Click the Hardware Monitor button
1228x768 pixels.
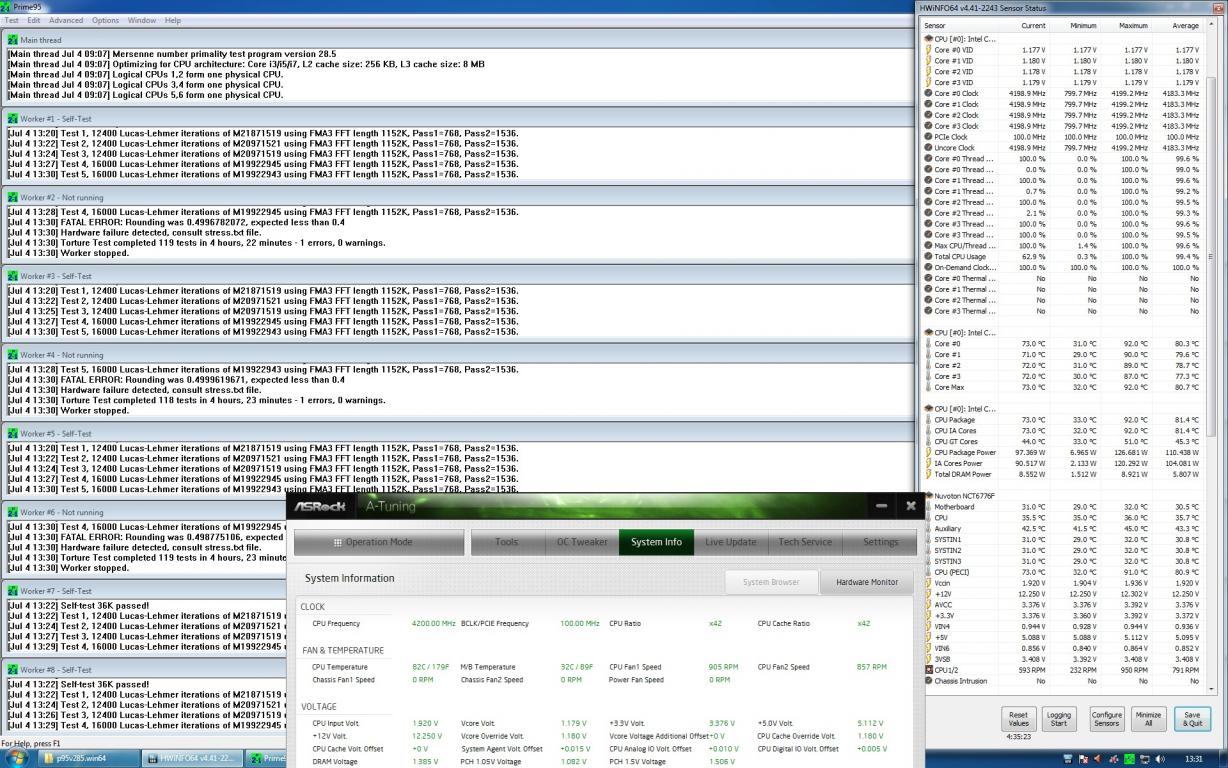pos(867,582)
